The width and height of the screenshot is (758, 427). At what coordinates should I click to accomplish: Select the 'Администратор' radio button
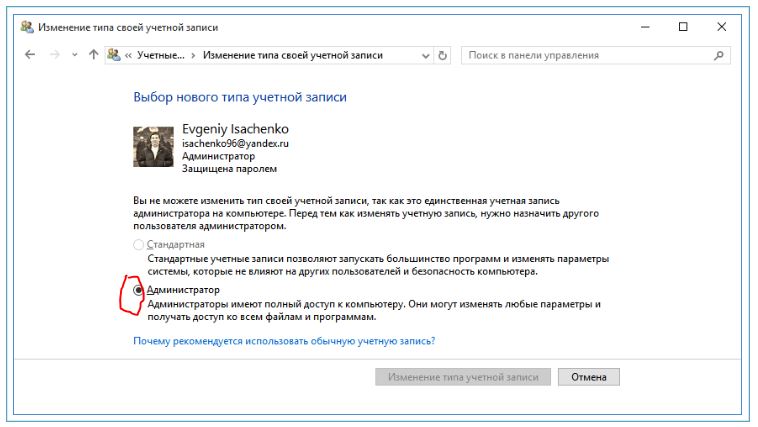coord(139,290)
